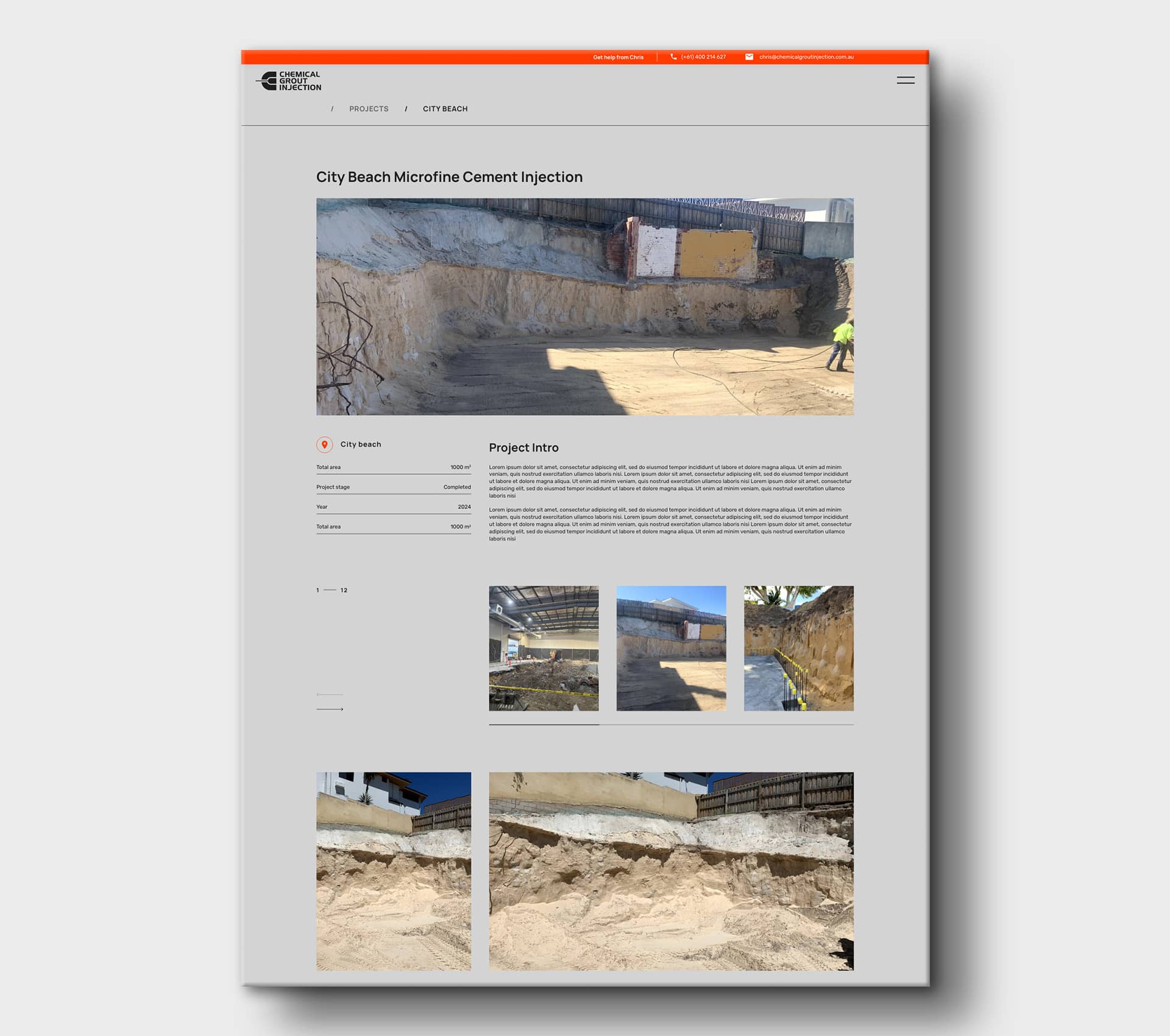Click the email envelope icon
Screen dimensions: 1170x1036
click(x=749, y=57)
